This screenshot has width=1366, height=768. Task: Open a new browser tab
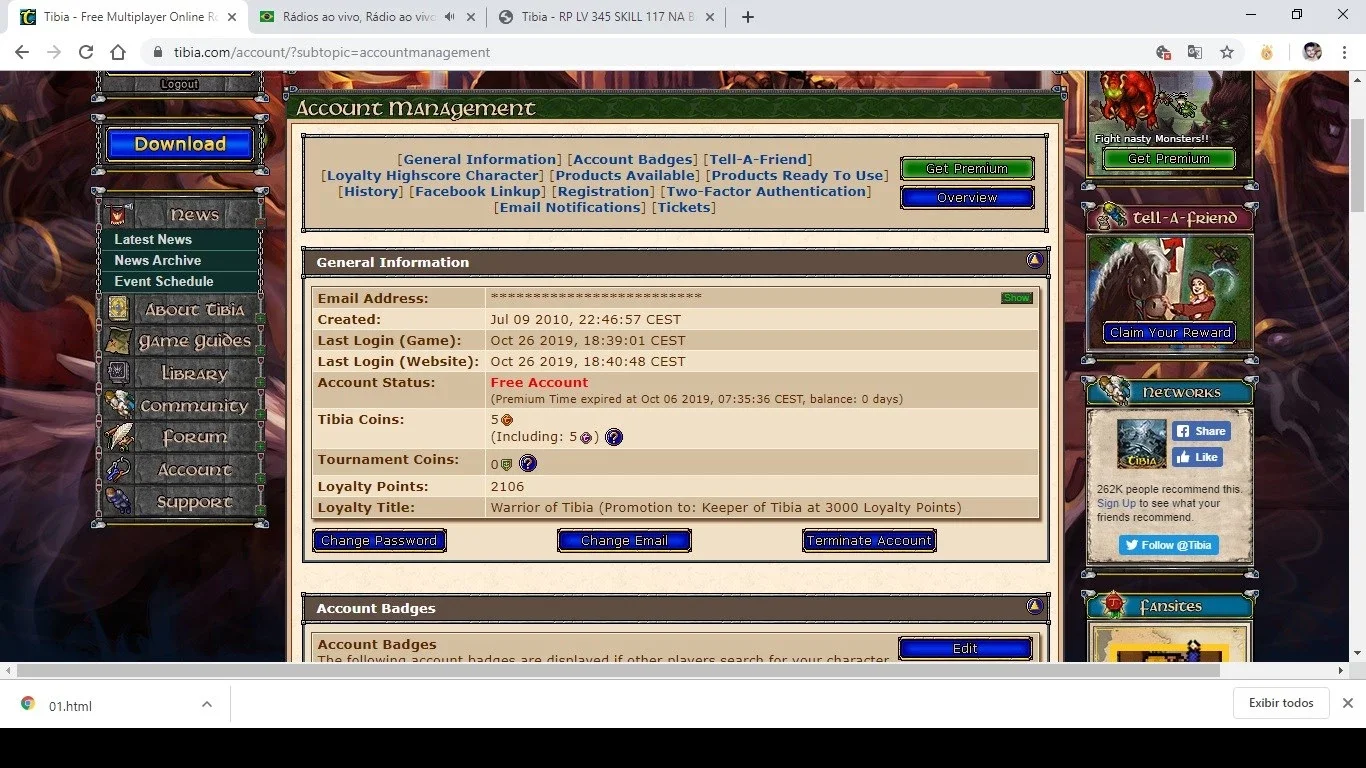[x=748, y=17]
